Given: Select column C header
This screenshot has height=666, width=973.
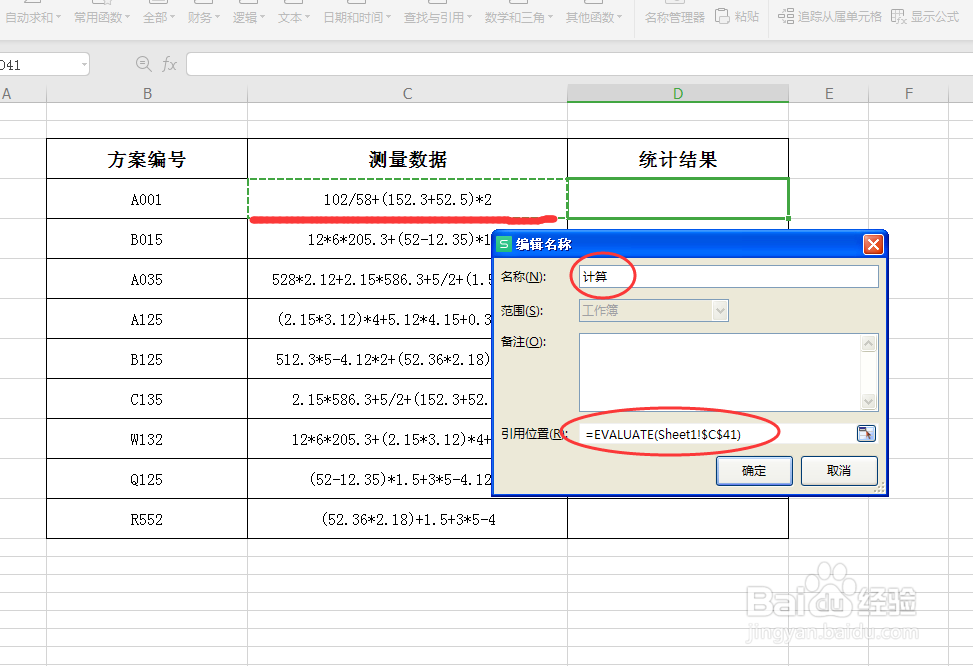Looking at the screenshot, I should (407, 94).
